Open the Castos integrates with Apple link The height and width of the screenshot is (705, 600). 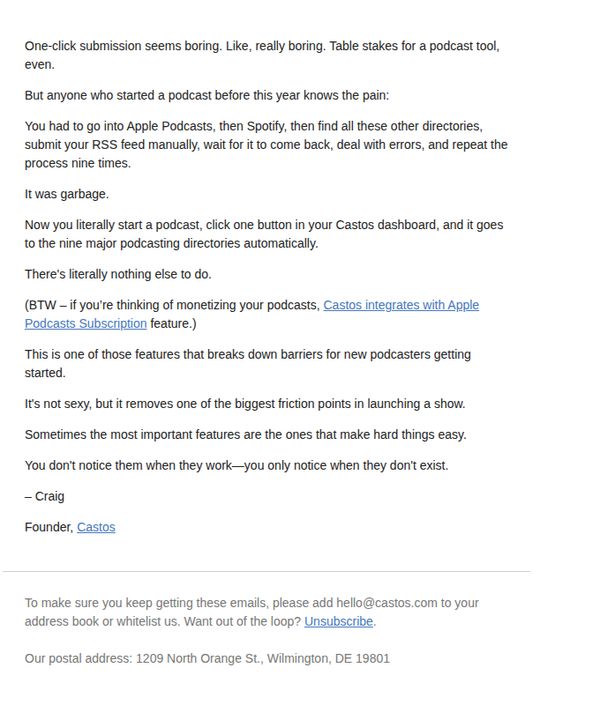(x=401, y=305)
